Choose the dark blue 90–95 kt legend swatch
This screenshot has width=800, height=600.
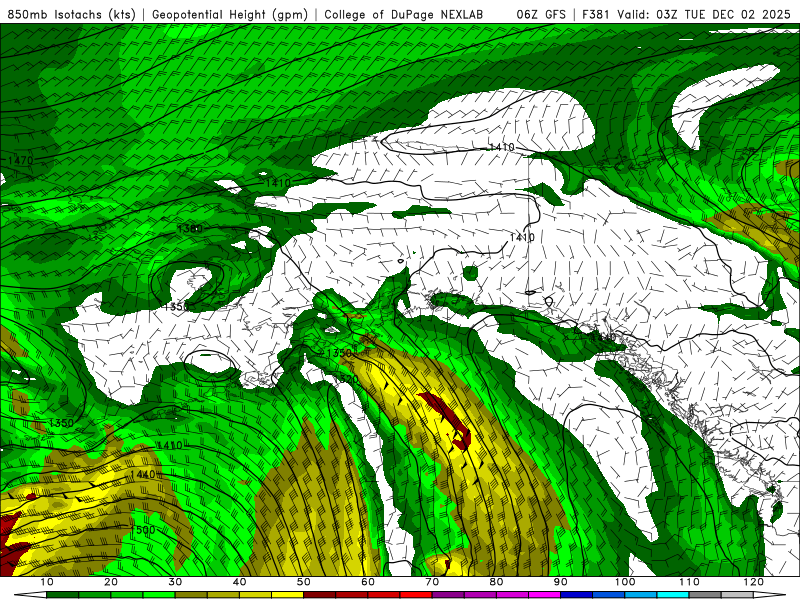(577, 595)
